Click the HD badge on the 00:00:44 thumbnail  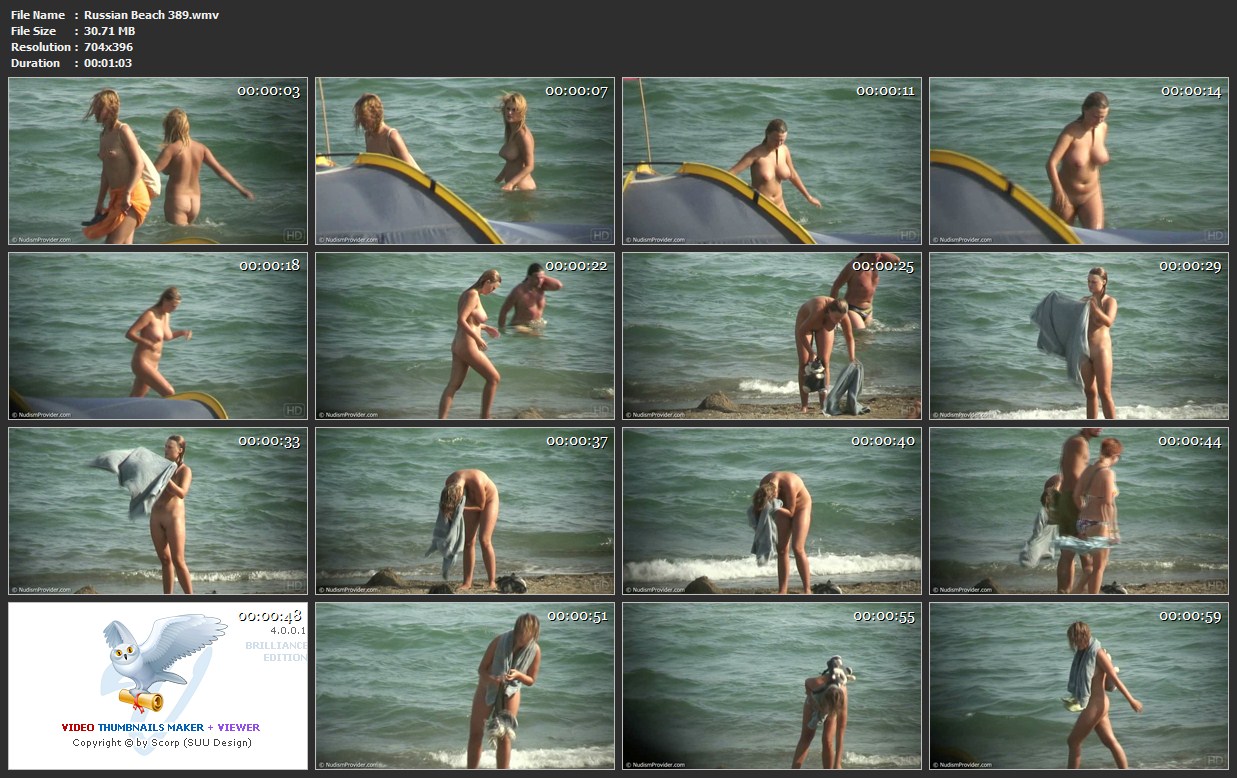tap(1214, 586)
